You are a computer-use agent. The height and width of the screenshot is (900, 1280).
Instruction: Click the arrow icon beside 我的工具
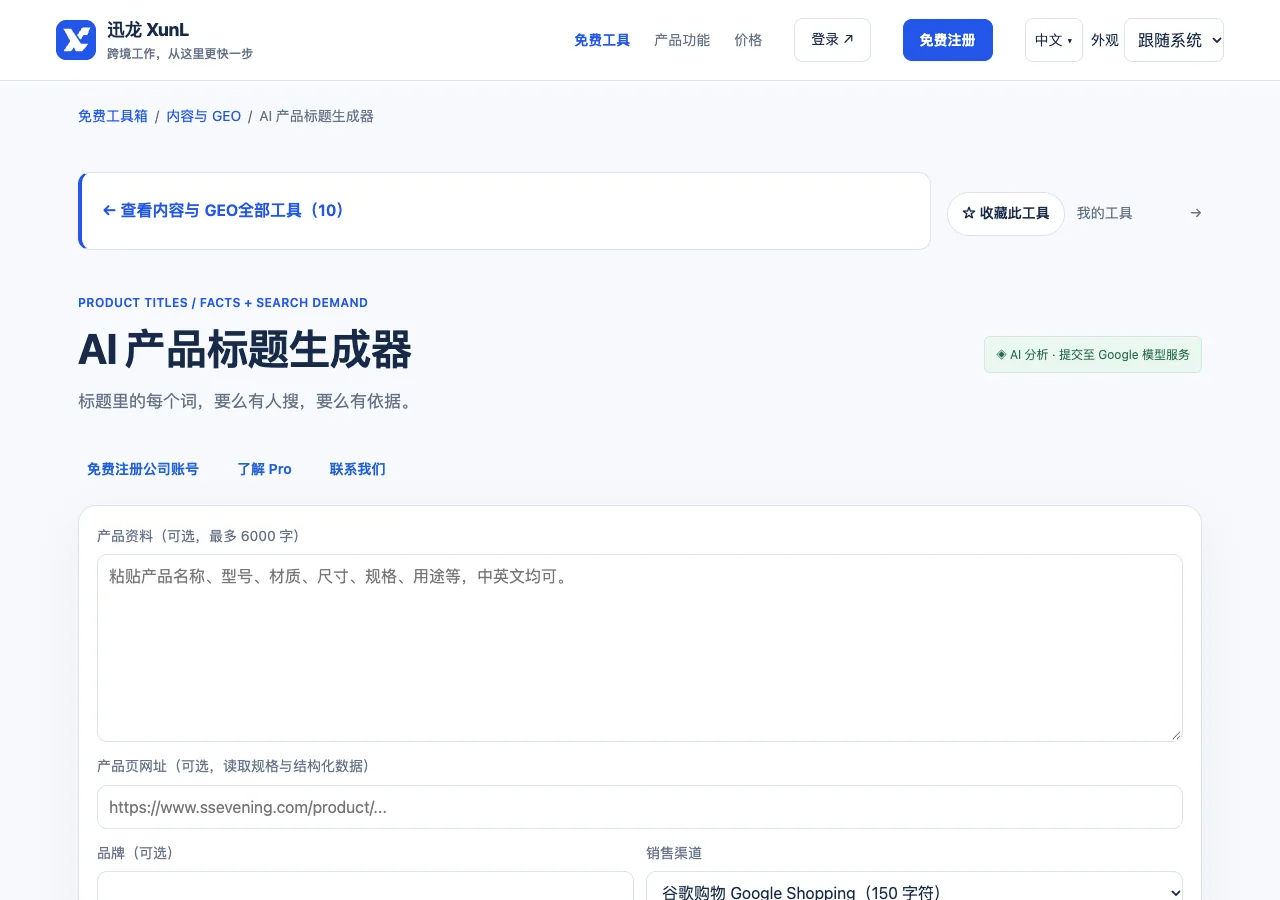[1195, 213]
